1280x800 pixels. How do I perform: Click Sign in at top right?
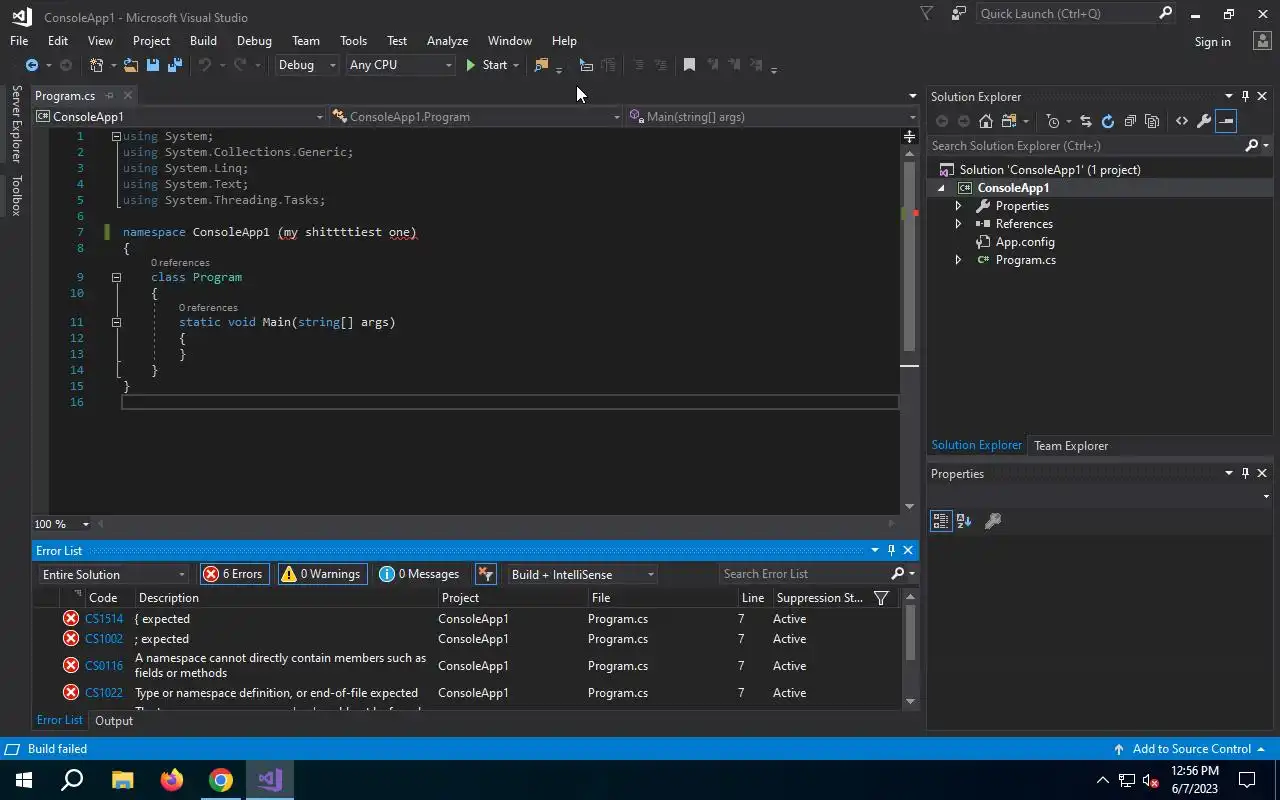[1212, 42]
